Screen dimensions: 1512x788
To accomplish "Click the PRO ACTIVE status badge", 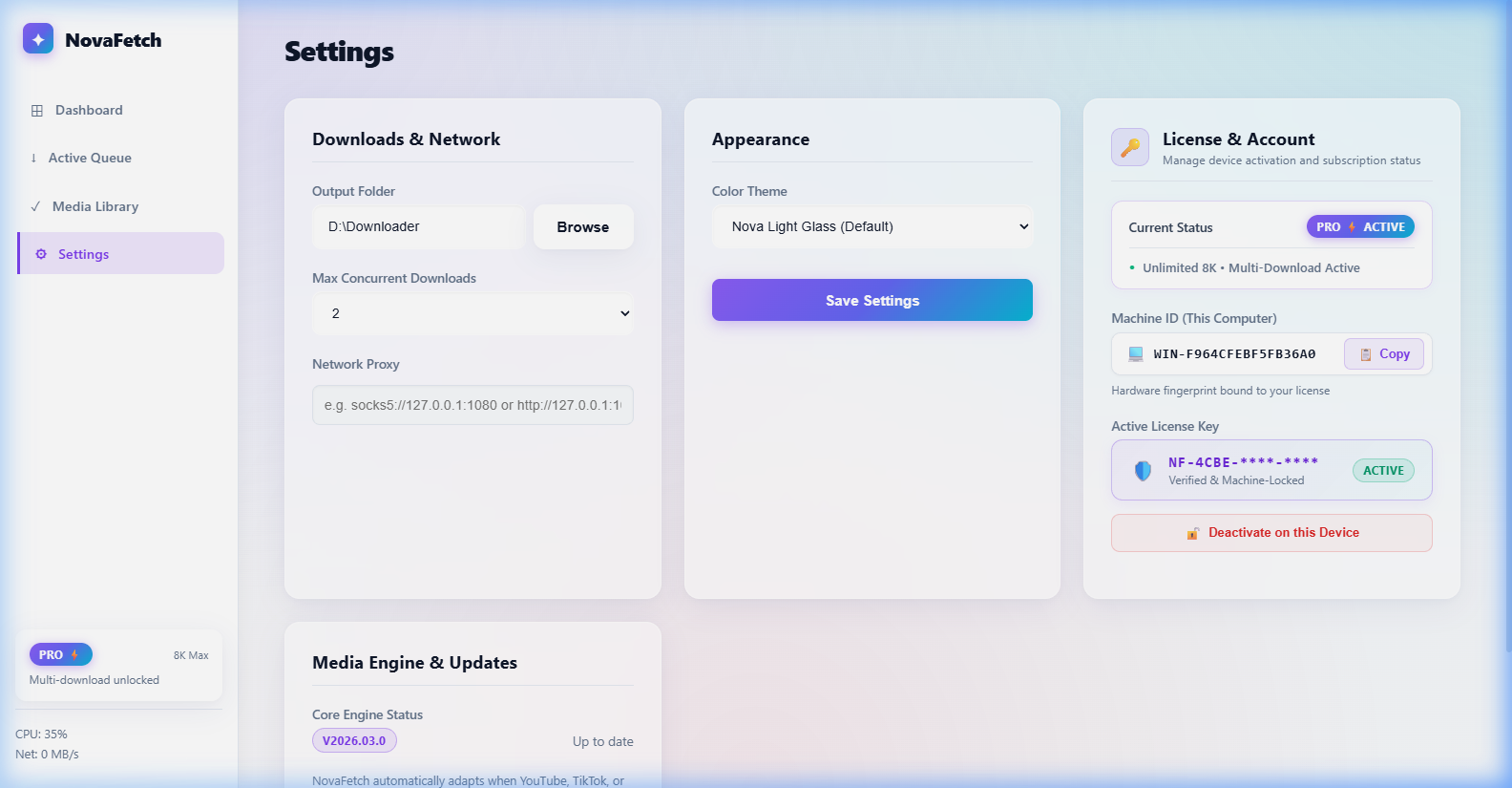I will (1360, 227).
